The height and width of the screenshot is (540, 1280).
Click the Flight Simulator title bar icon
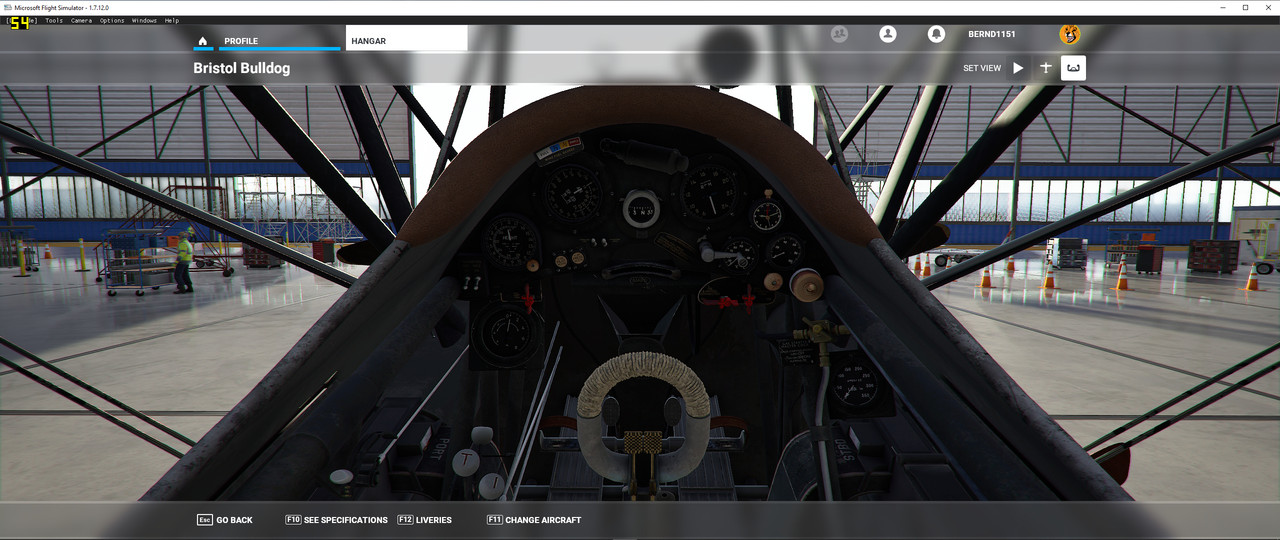pyautogui.click(x=6, y=7)
